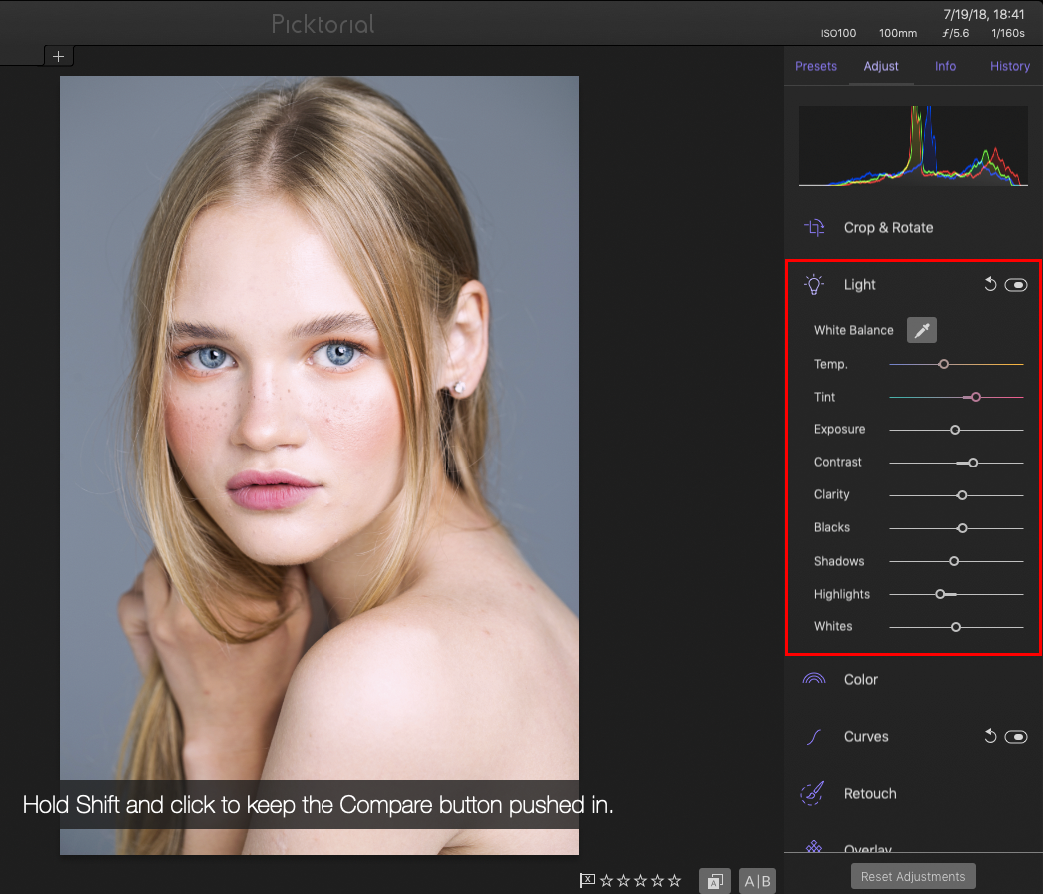Screen dimensions: 1043x894
Task: Switch to the Presets tab
Action: coord(816,66)
